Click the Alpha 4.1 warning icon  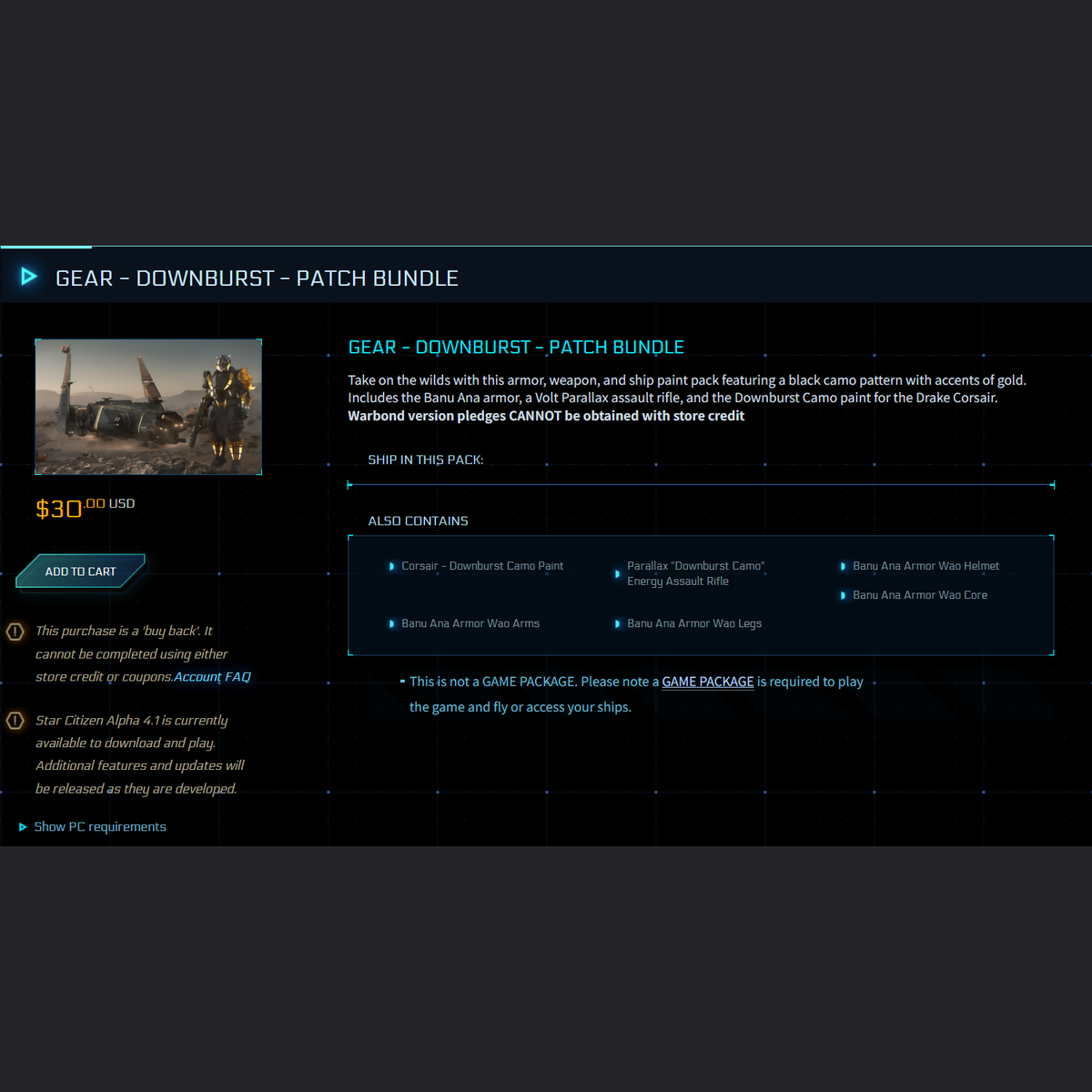tap(15, 721)
